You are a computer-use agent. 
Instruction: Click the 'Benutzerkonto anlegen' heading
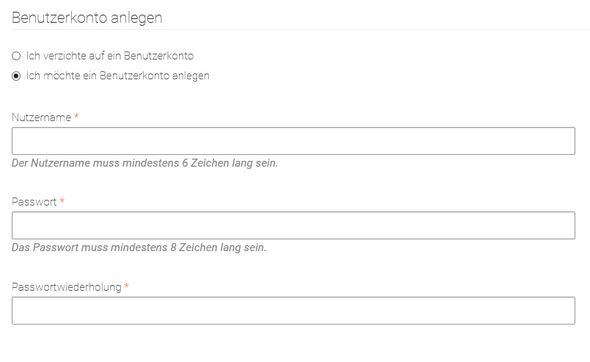87,18
